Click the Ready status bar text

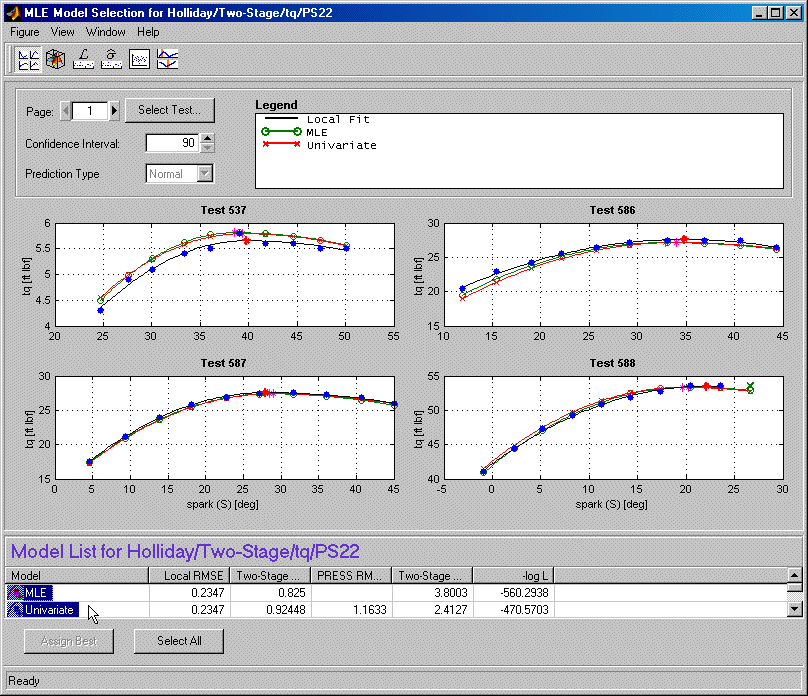click(24, 681)
